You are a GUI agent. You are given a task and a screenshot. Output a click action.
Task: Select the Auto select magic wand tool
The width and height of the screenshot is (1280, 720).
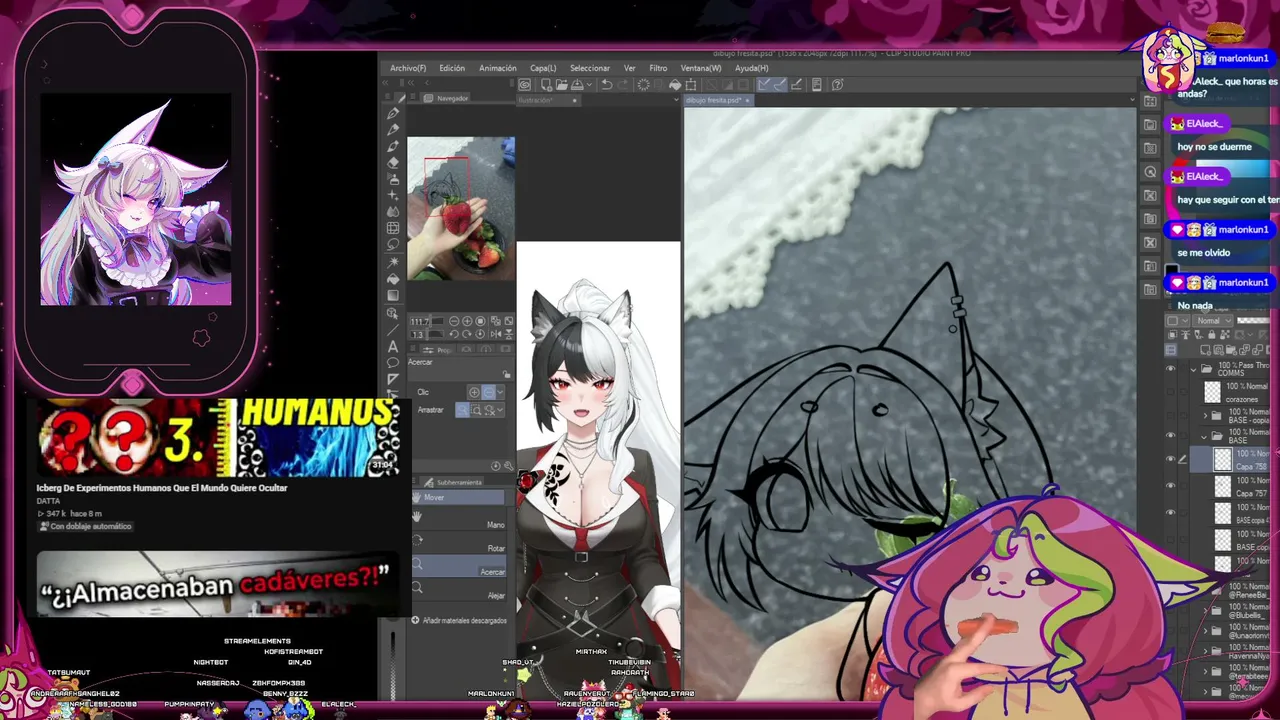[x=393, y=261]
